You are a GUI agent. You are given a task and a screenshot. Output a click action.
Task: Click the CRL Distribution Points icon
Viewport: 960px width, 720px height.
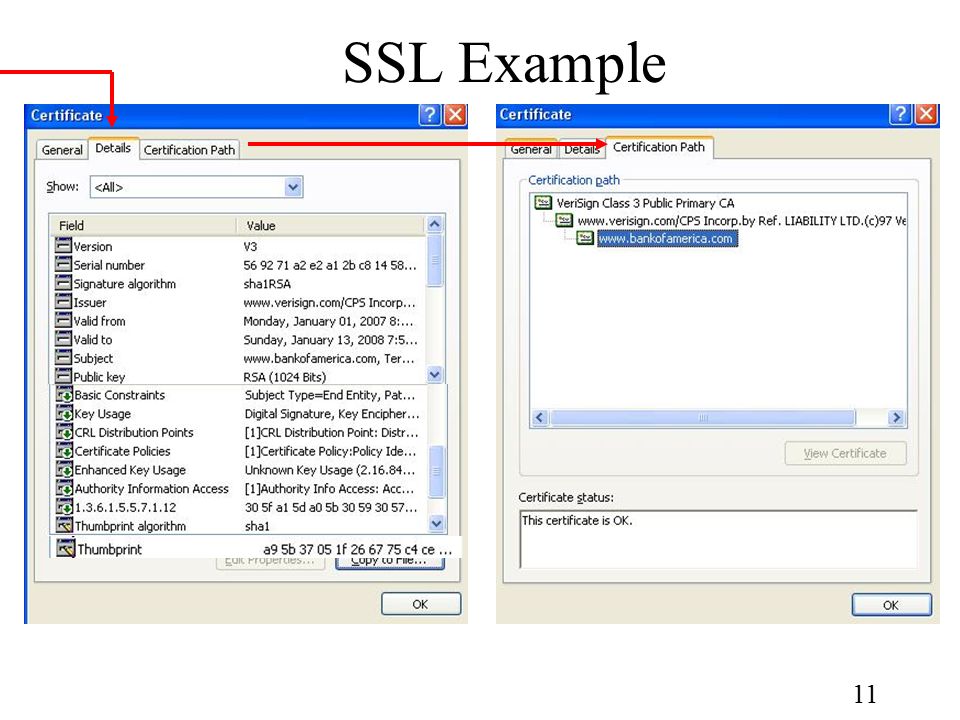pos(64,432)
